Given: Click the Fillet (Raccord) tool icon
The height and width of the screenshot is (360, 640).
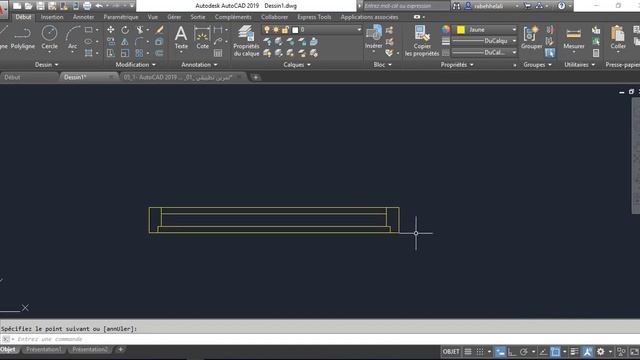Looking at the screenshot, I should [x=139, y=42].
